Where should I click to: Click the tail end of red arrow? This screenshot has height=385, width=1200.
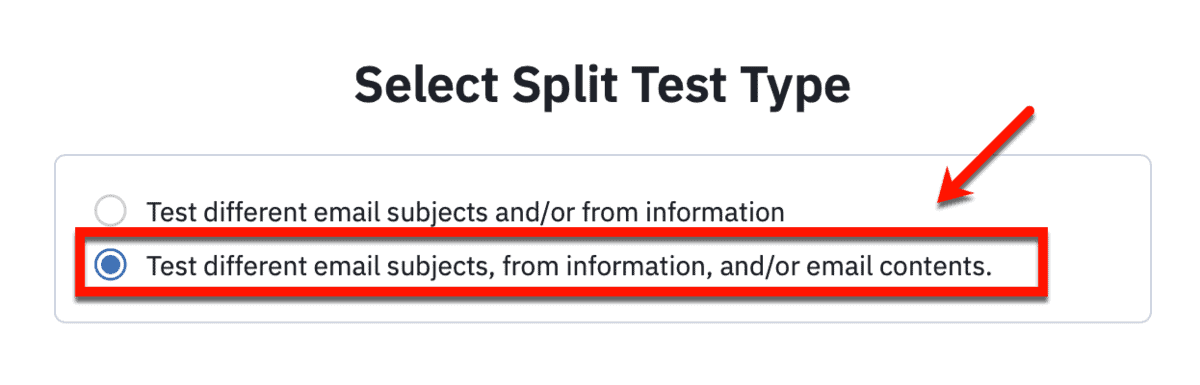(x=1025, y=113)
